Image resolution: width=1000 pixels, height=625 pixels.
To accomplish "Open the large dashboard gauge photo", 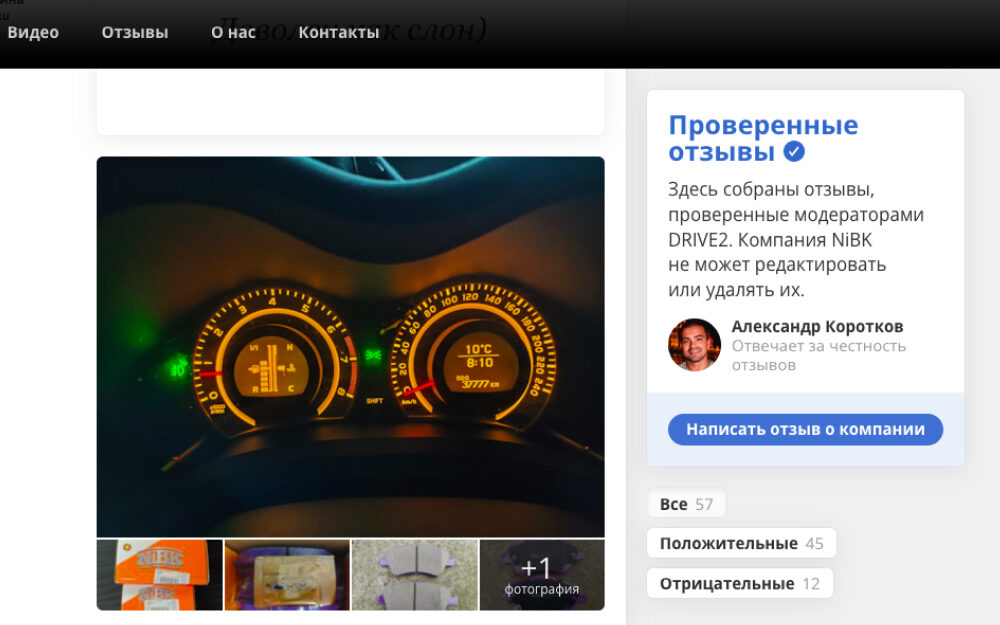I will (350, 347).
